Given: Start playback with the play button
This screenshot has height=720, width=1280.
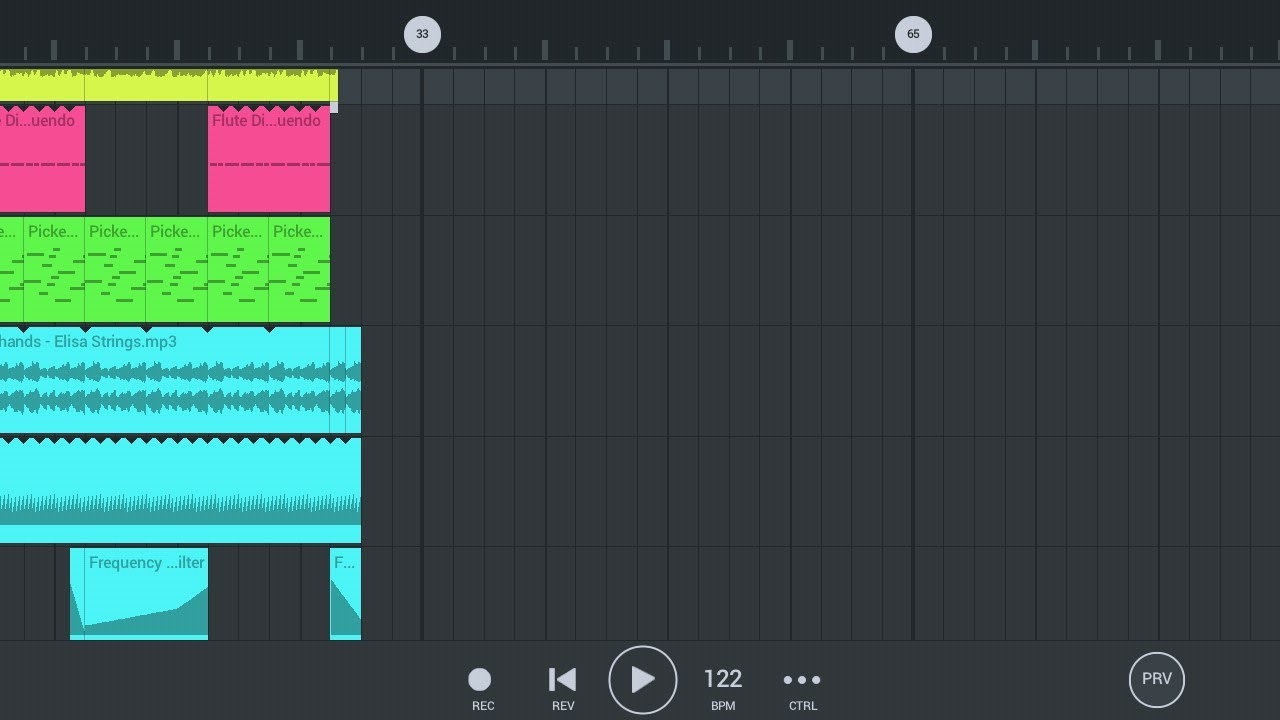Looking at the screenshot, I should [643, 680].
